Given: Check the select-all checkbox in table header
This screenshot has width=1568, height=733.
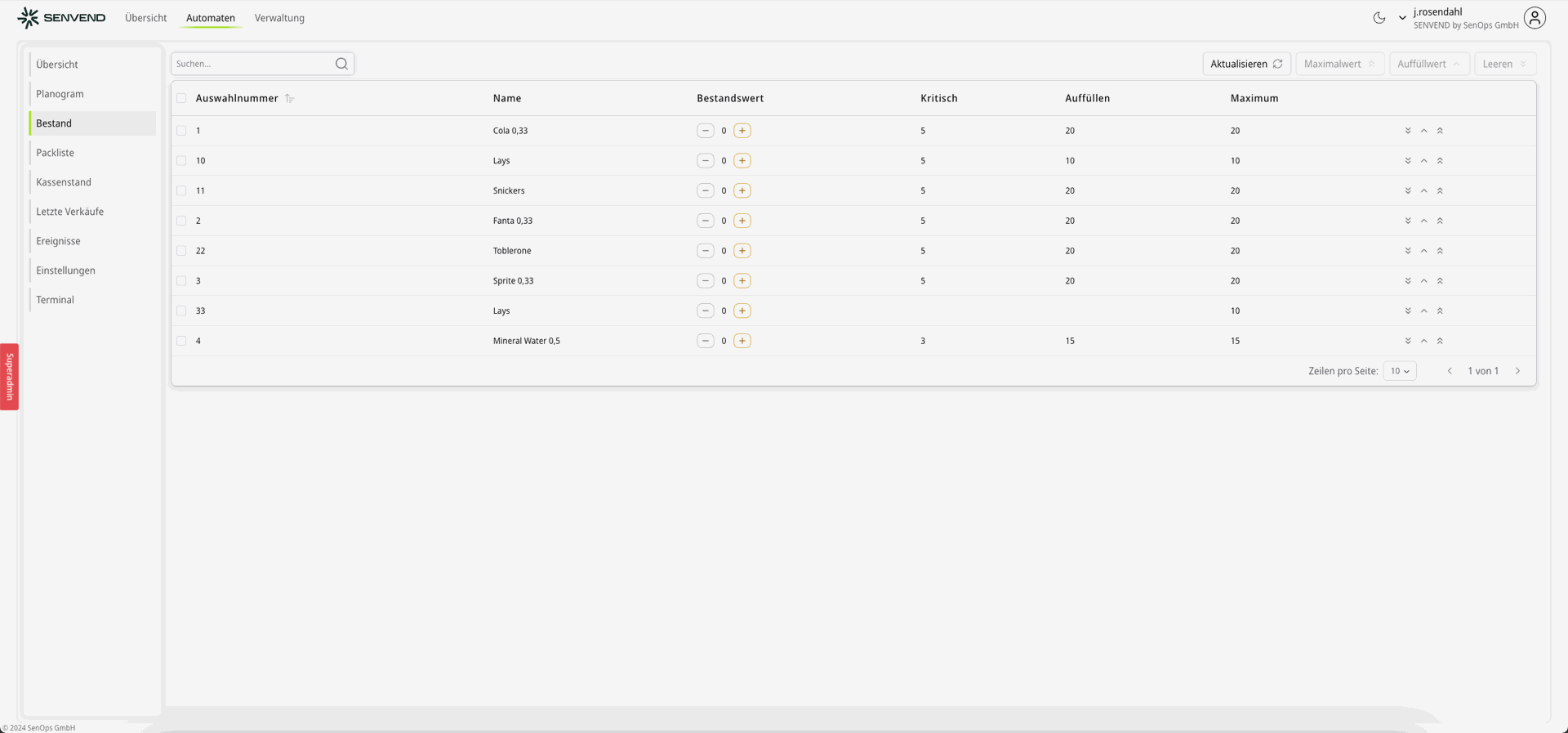Looking at the screenshot, I should point(181,98).
